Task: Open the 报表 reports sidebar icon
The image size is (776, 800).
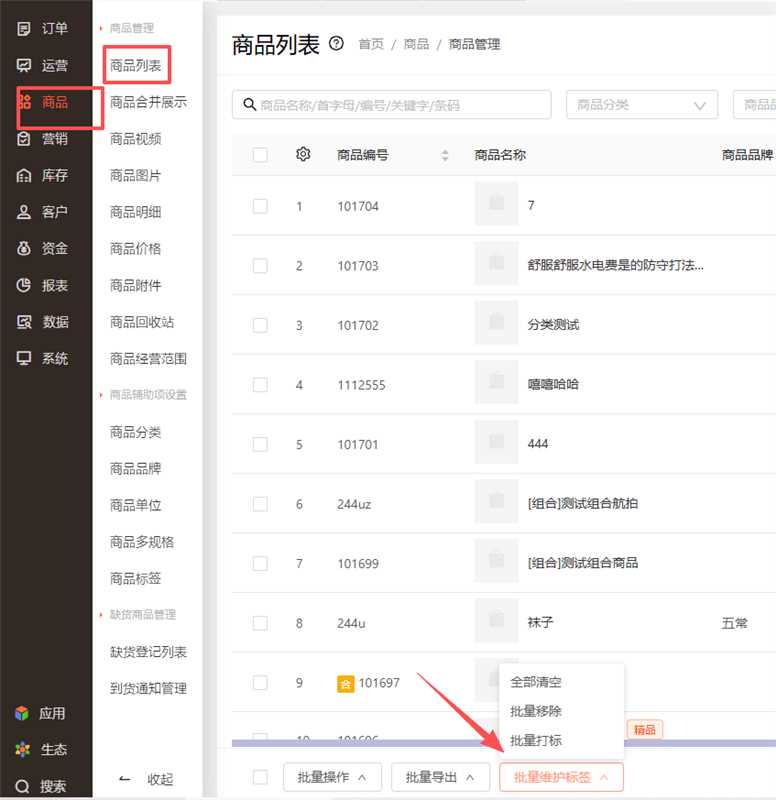Action: (x=23, y=285)
